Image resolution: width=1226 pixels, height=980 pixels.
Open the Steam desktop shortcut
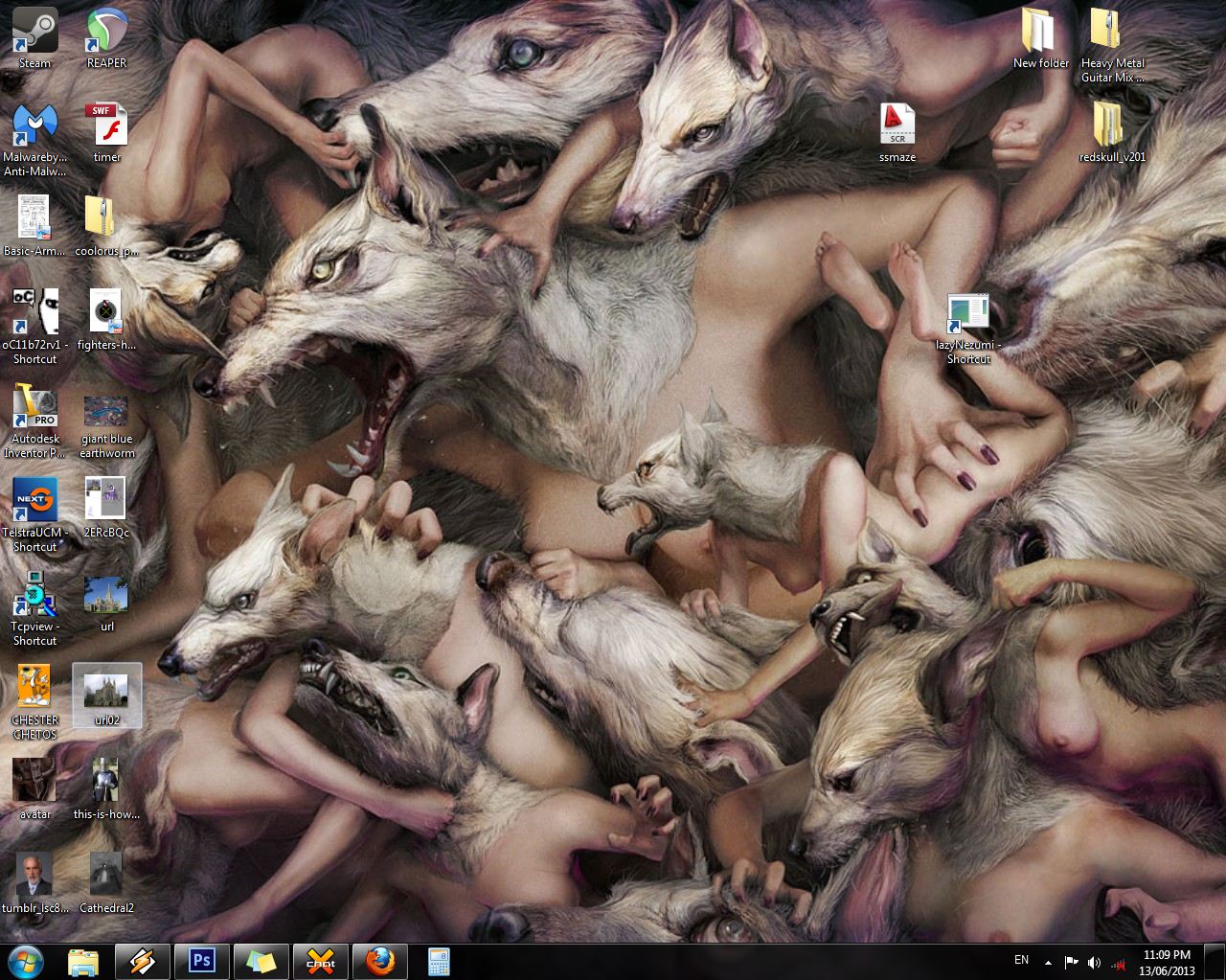tap(34, 32)
